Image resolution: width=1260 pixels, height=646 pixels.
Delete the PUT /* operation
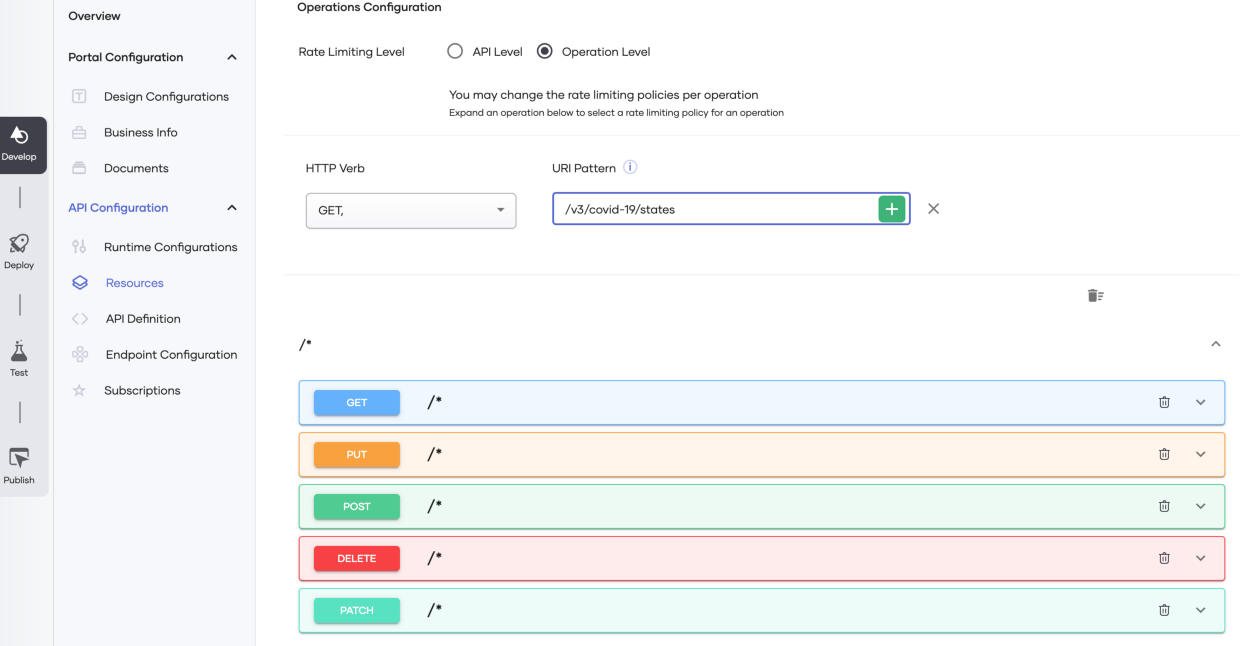tap(1164, 454)
